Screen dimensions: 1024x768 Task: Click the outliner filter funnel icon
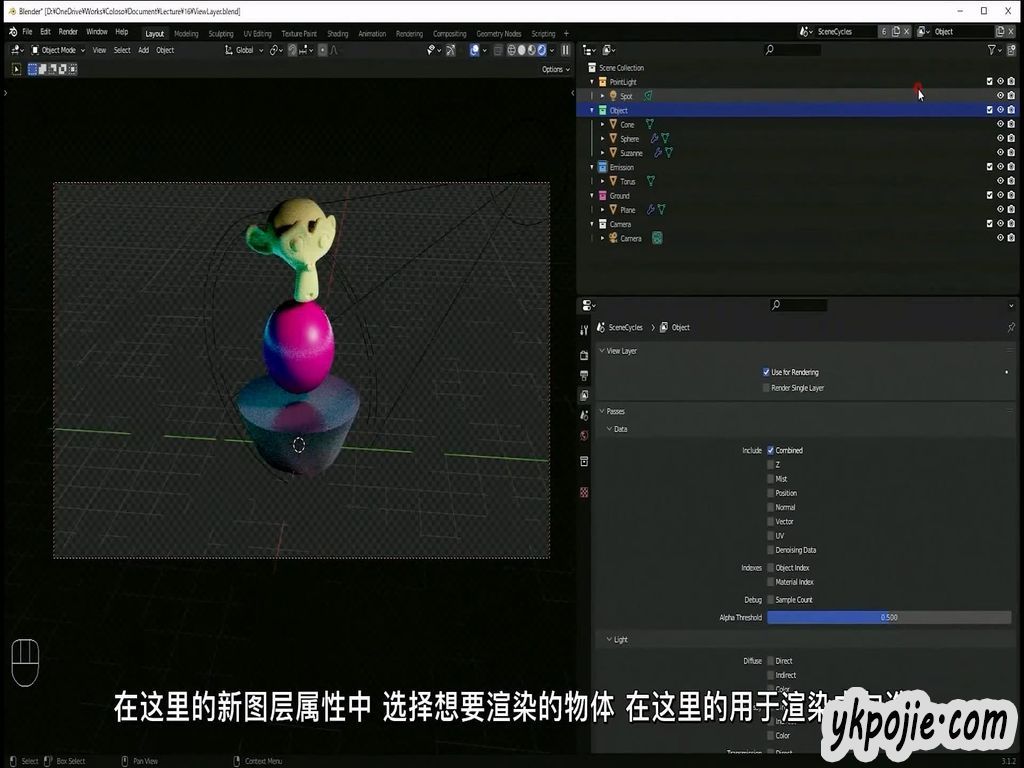[x=991, y=49]
